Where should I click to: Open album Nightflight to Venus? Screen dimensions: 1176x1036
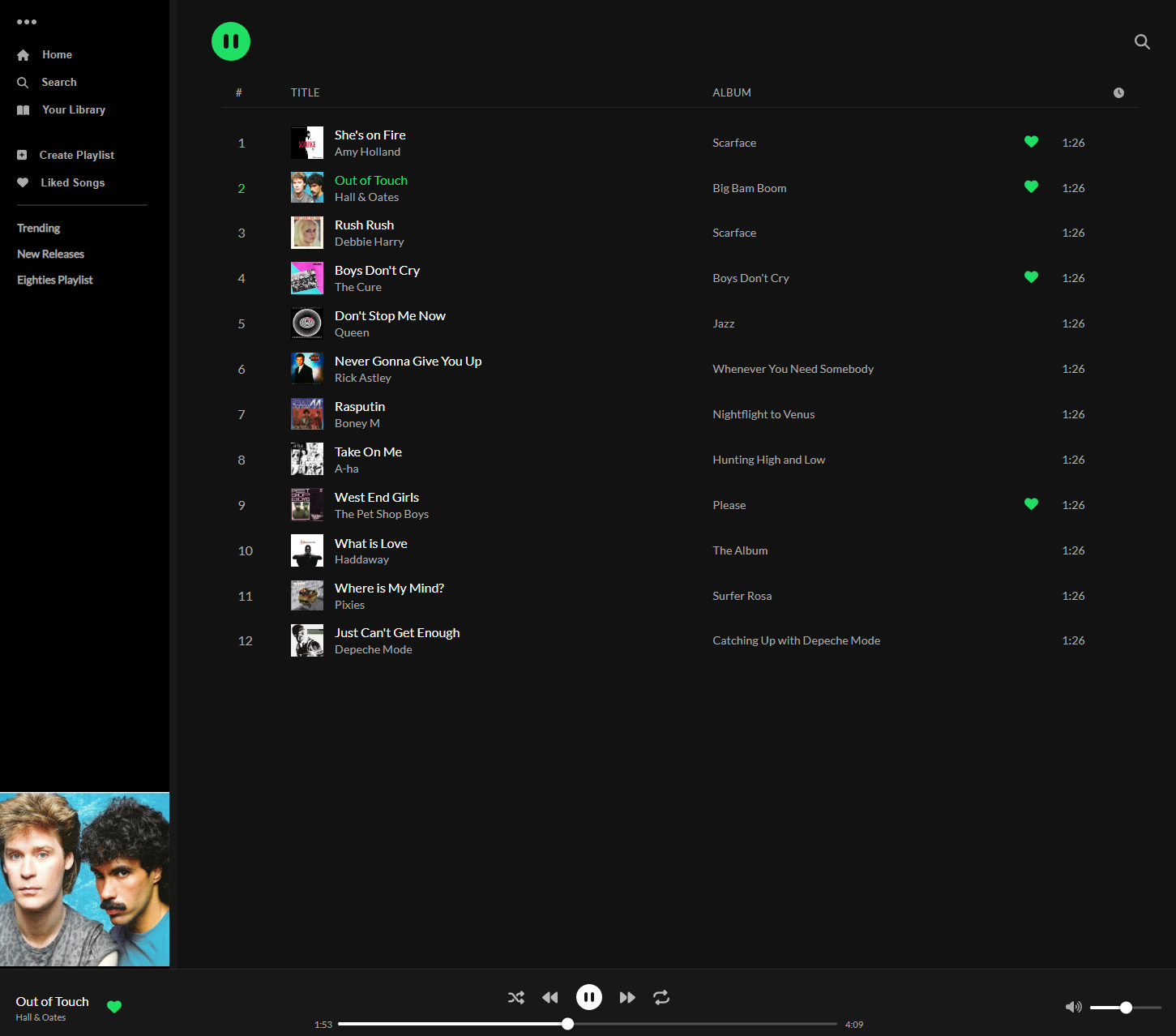(x=763, y=414)
